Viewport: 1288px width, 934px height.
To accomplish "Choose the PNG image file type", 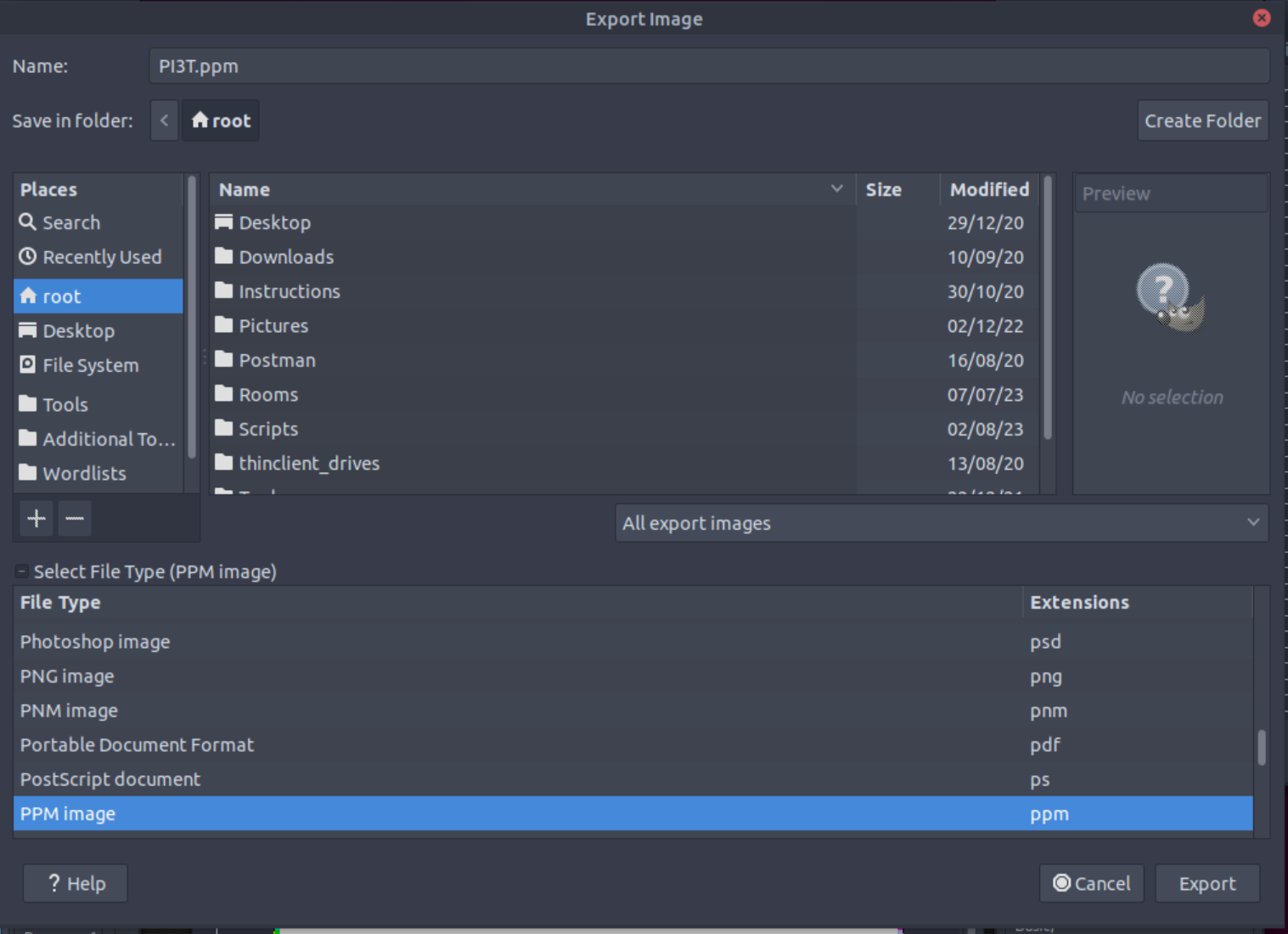I will 633,677.
